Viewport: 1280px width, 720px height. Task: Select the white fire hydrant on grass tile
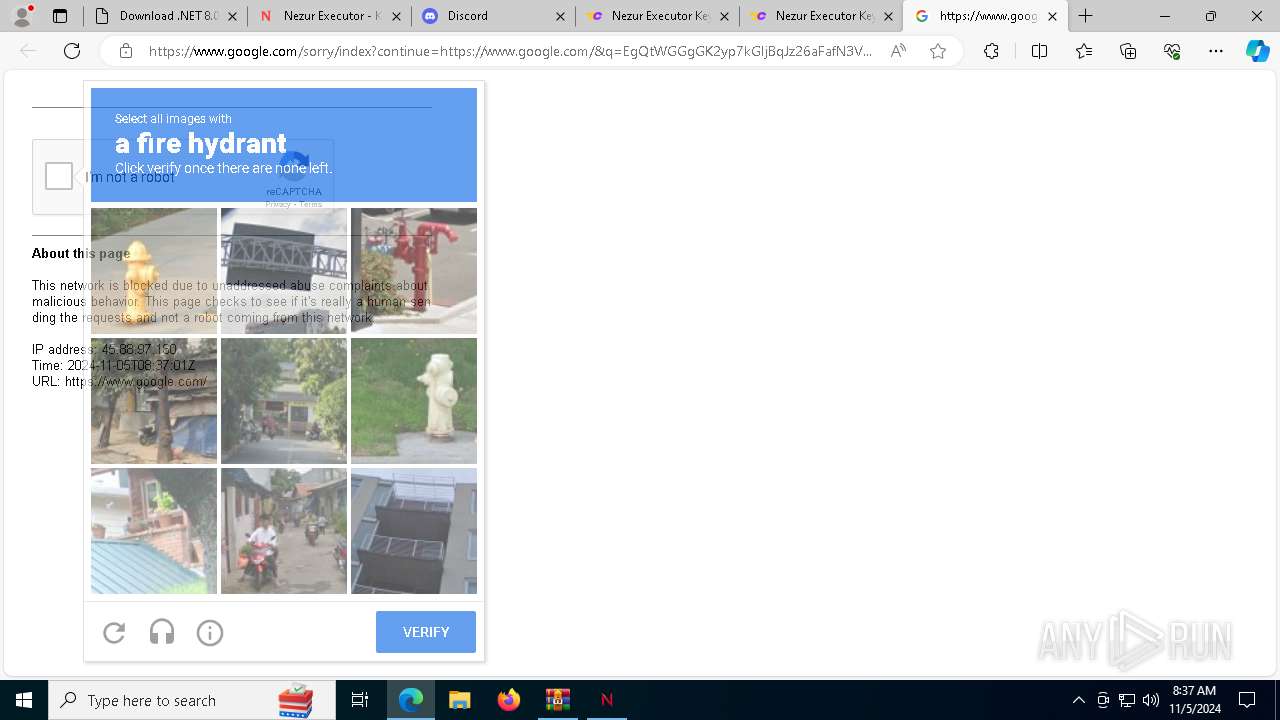(414, 401)
